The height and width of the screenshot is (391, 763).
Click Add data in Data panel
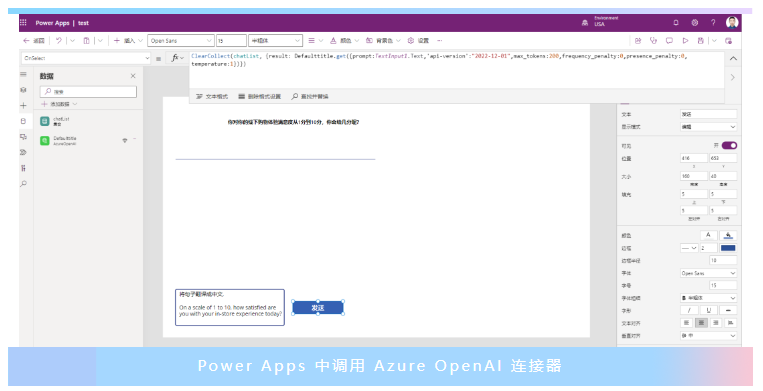point(59,104)
